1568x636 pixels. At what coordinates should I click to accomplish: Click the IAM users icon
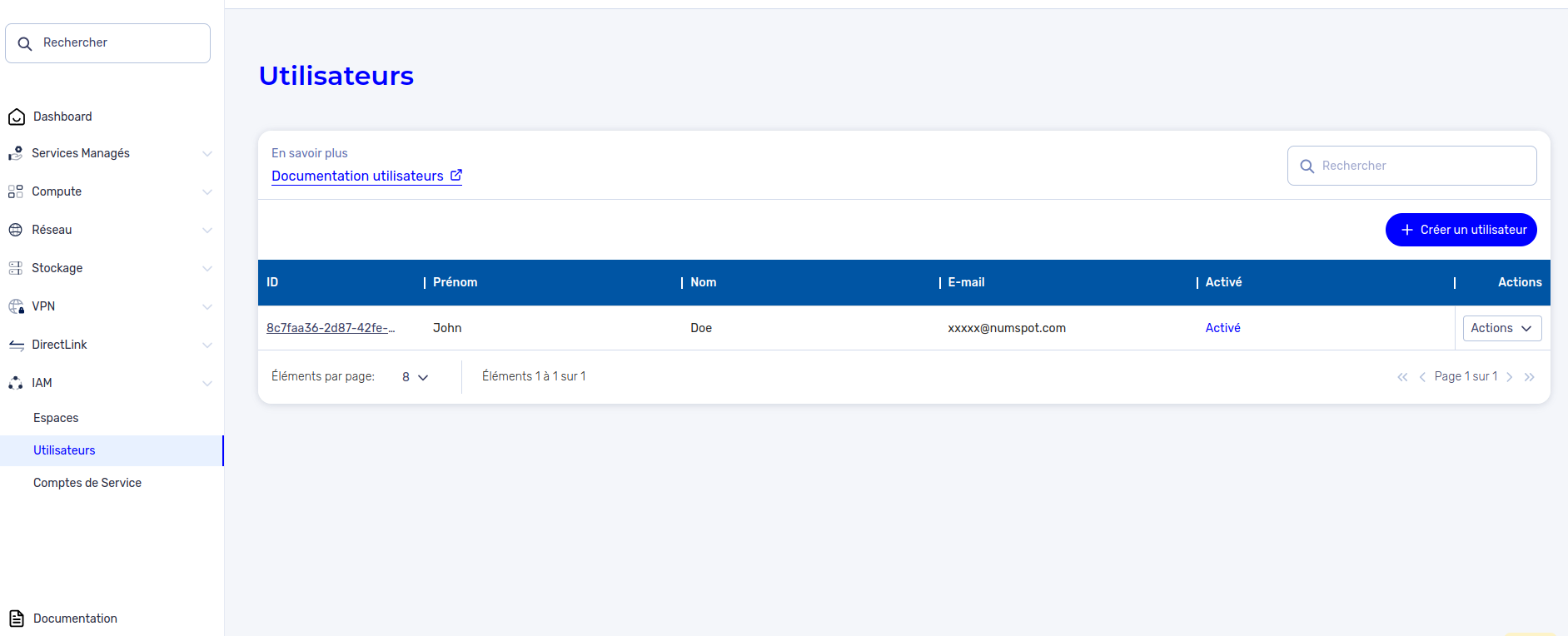click(x=16, y=383)
